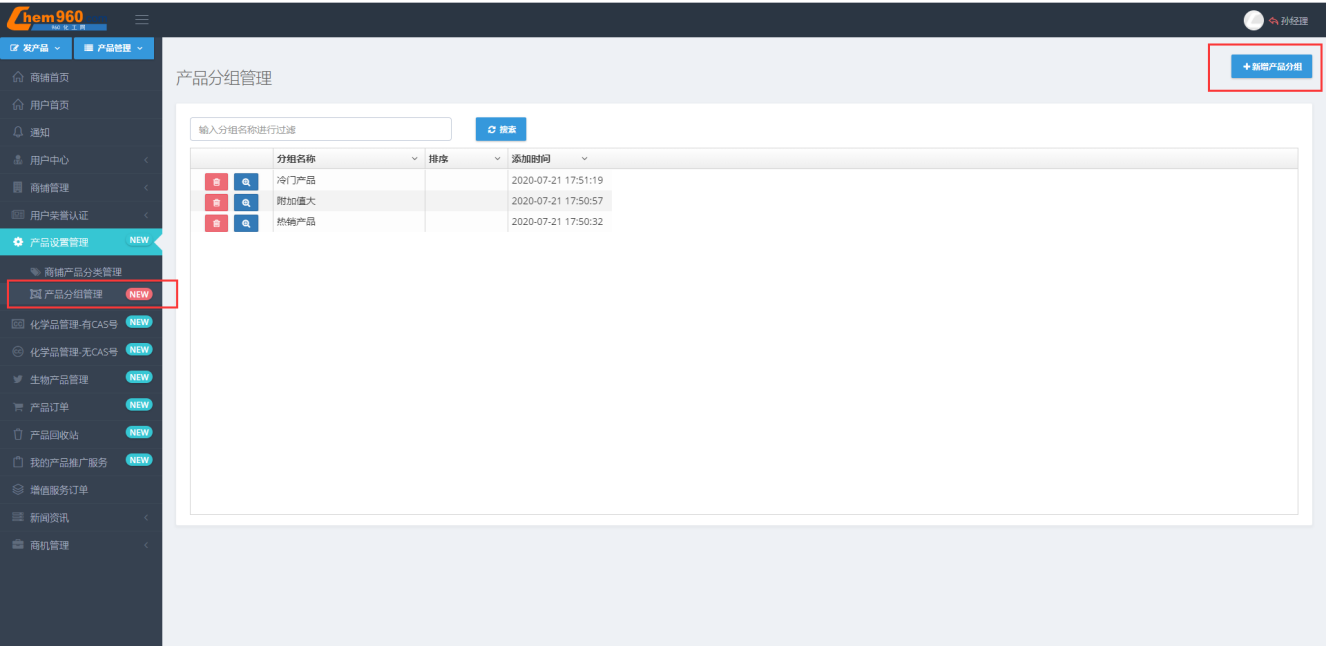Open 商铺产品分类管理 submenu item
1326x646 pixels.
[x=83, y=272]
